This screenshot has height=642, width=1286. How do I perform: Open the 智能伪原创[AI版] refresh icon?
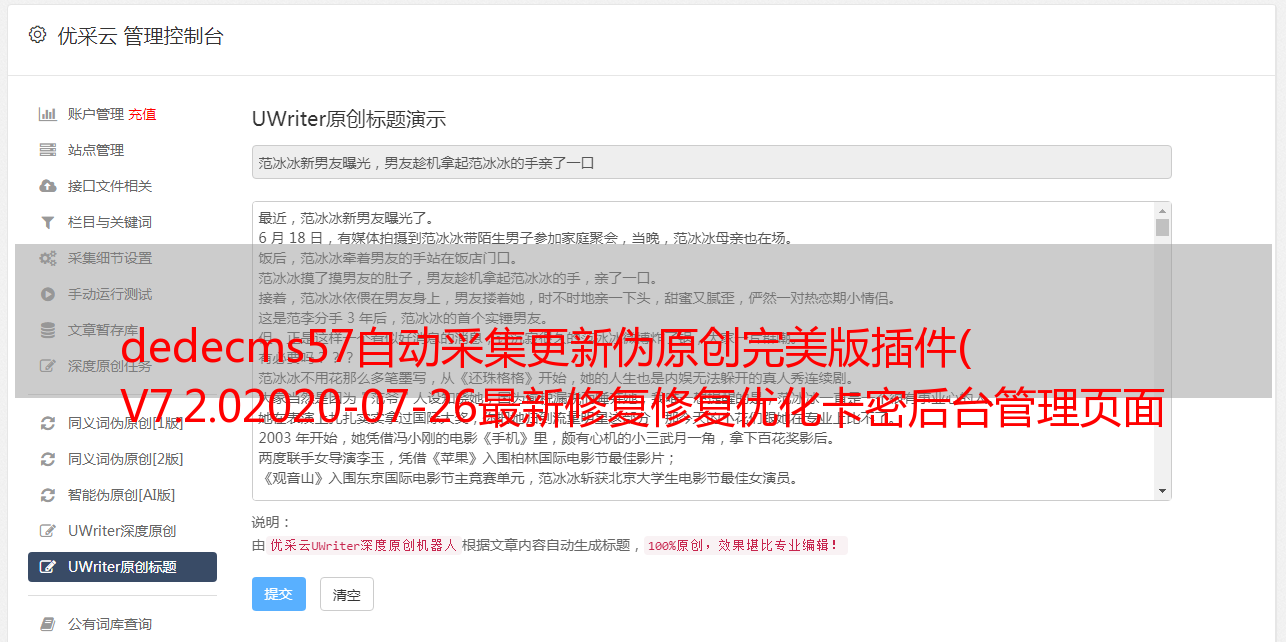pyautogui.click(x=47, y=495)
